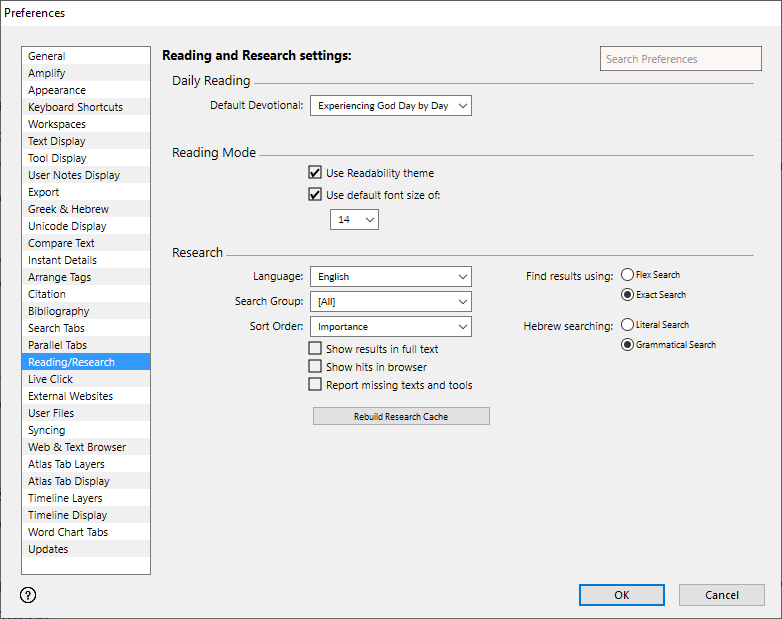Select Keyboard Shortcuts in the sidebar

point(76,107)
